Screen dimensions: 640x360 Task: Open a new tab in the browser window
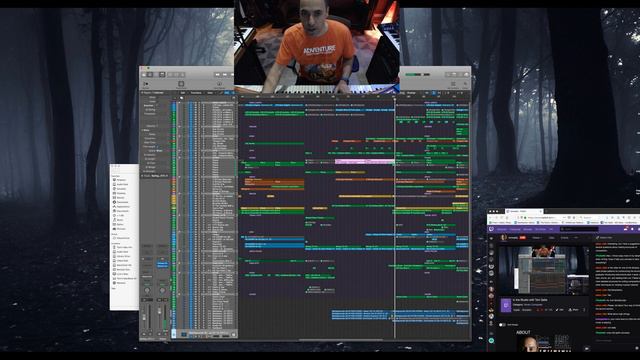[546, 211]
